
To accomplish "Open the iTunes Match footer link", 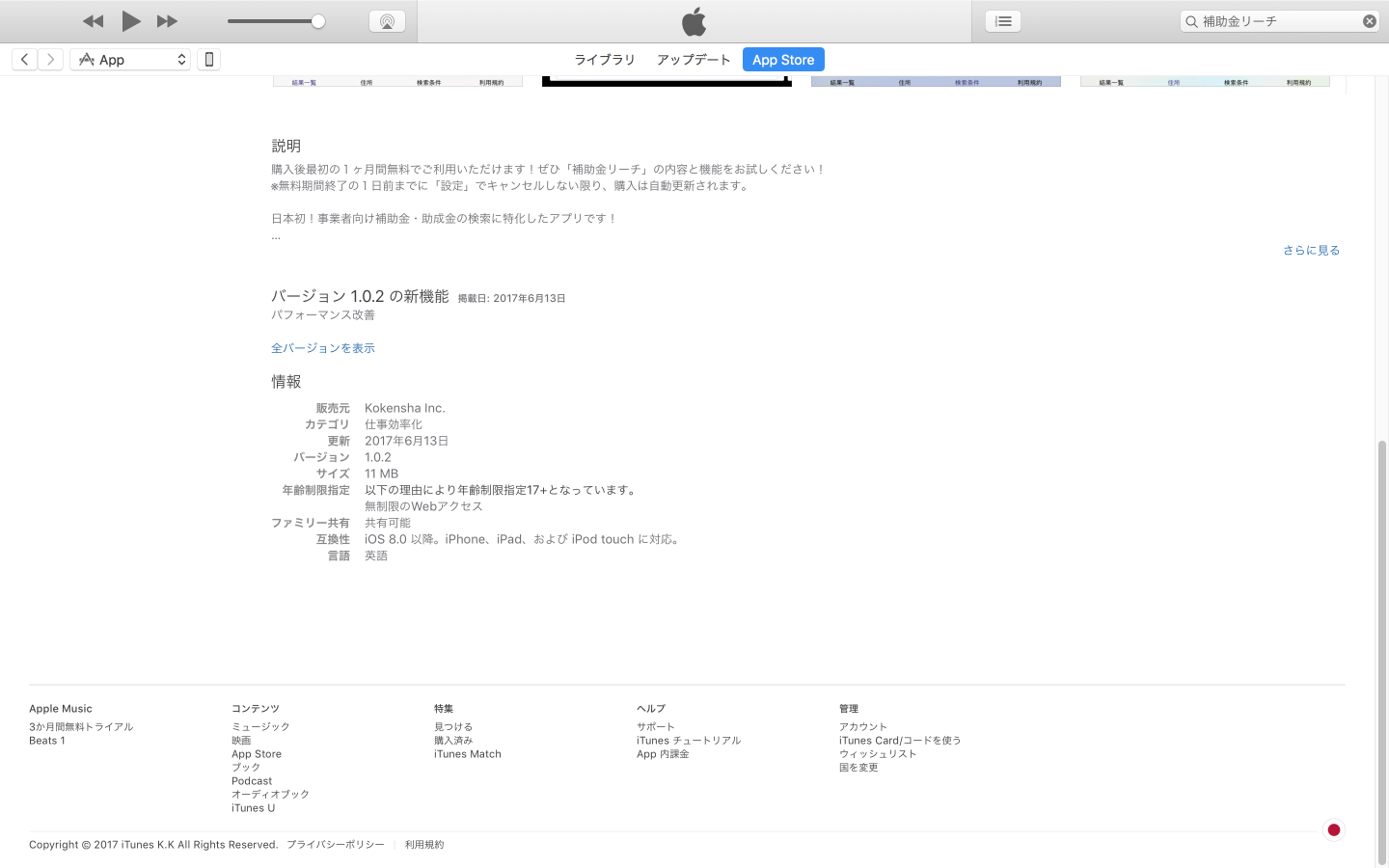I will pyautogui.click(x=468, y=754).
